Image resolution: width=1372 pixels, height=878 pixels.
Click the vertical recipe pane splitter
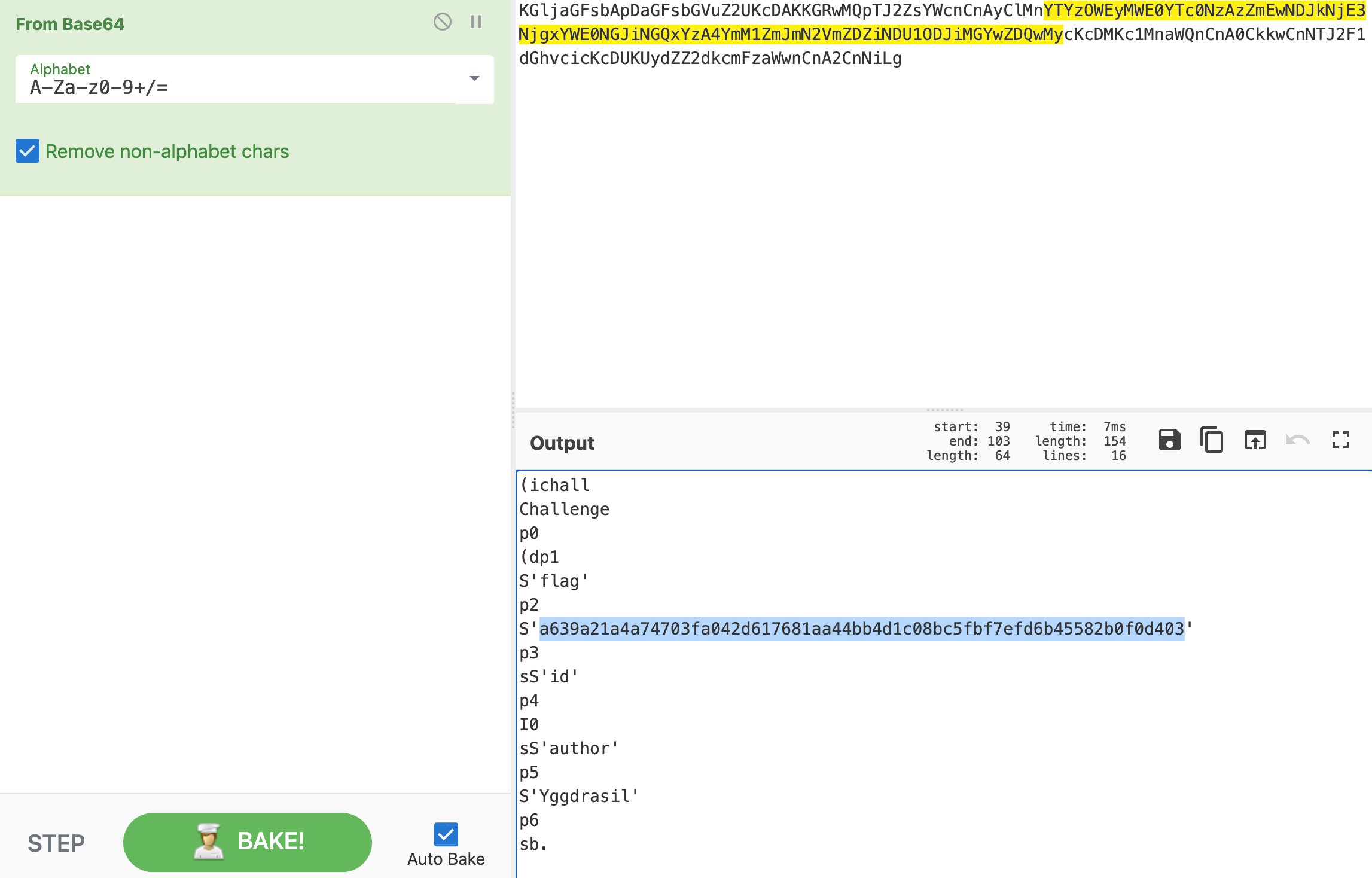513,410
